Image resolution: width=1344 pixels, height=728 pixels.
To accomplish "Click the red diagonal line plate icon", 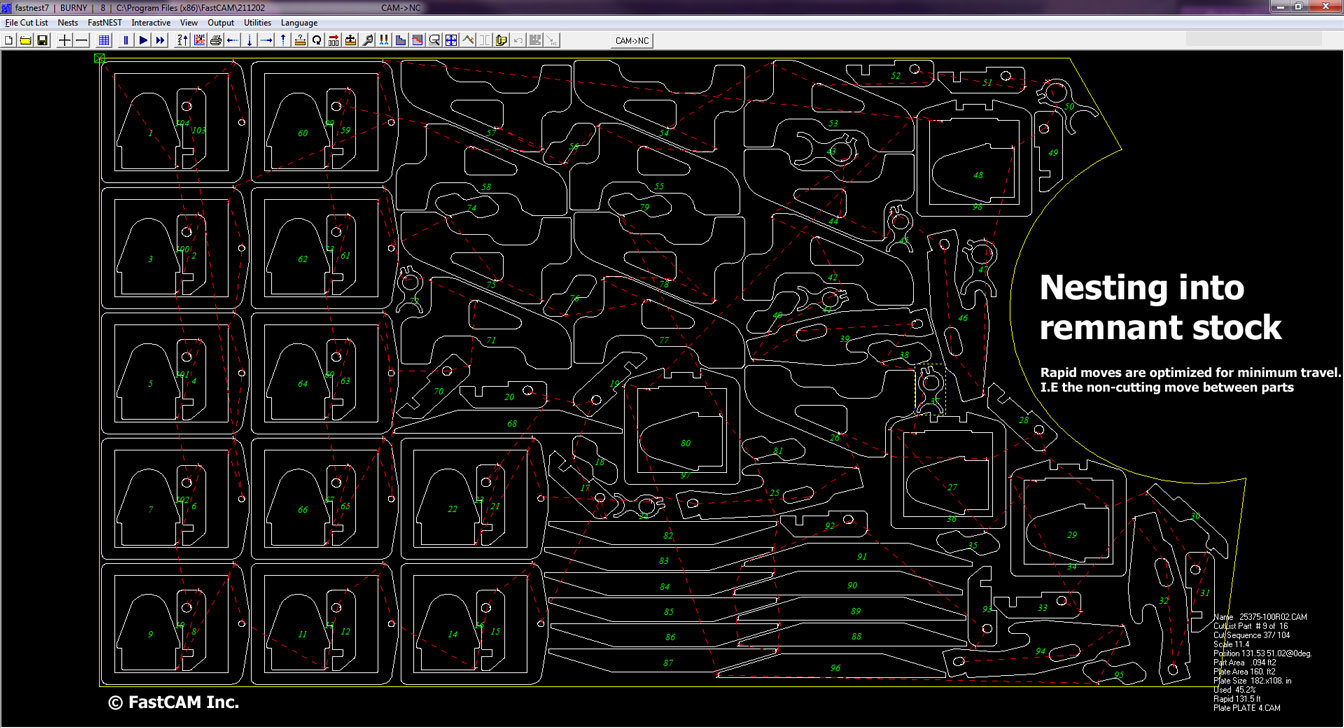I will coord(417,40).
